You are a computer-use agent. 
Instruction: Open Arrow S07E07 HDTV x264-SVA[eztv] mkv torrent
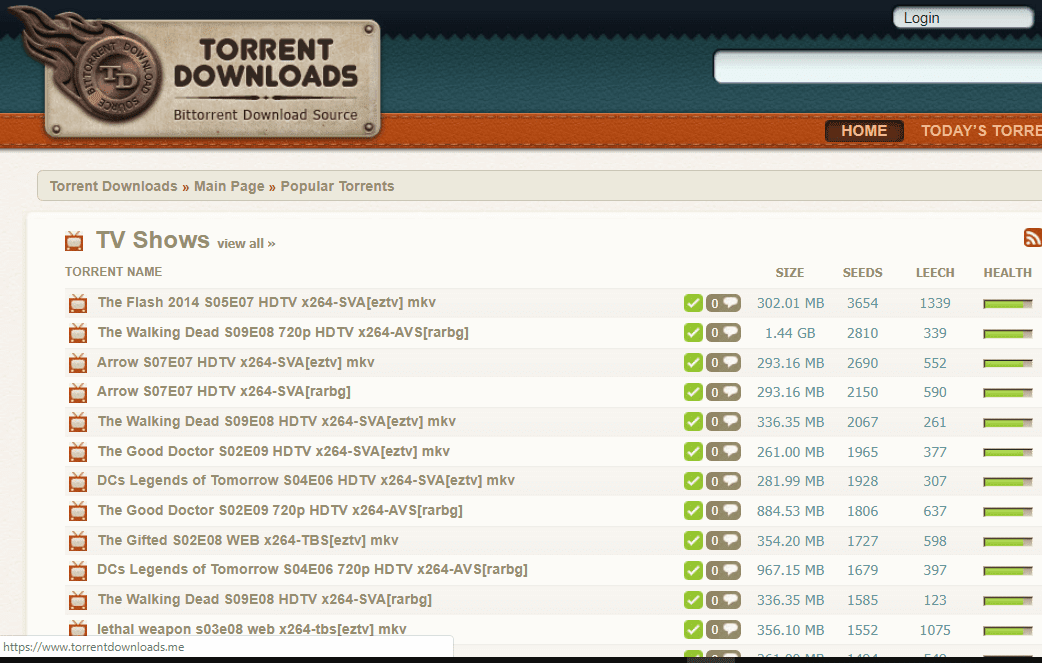click(x=236, y=362)
